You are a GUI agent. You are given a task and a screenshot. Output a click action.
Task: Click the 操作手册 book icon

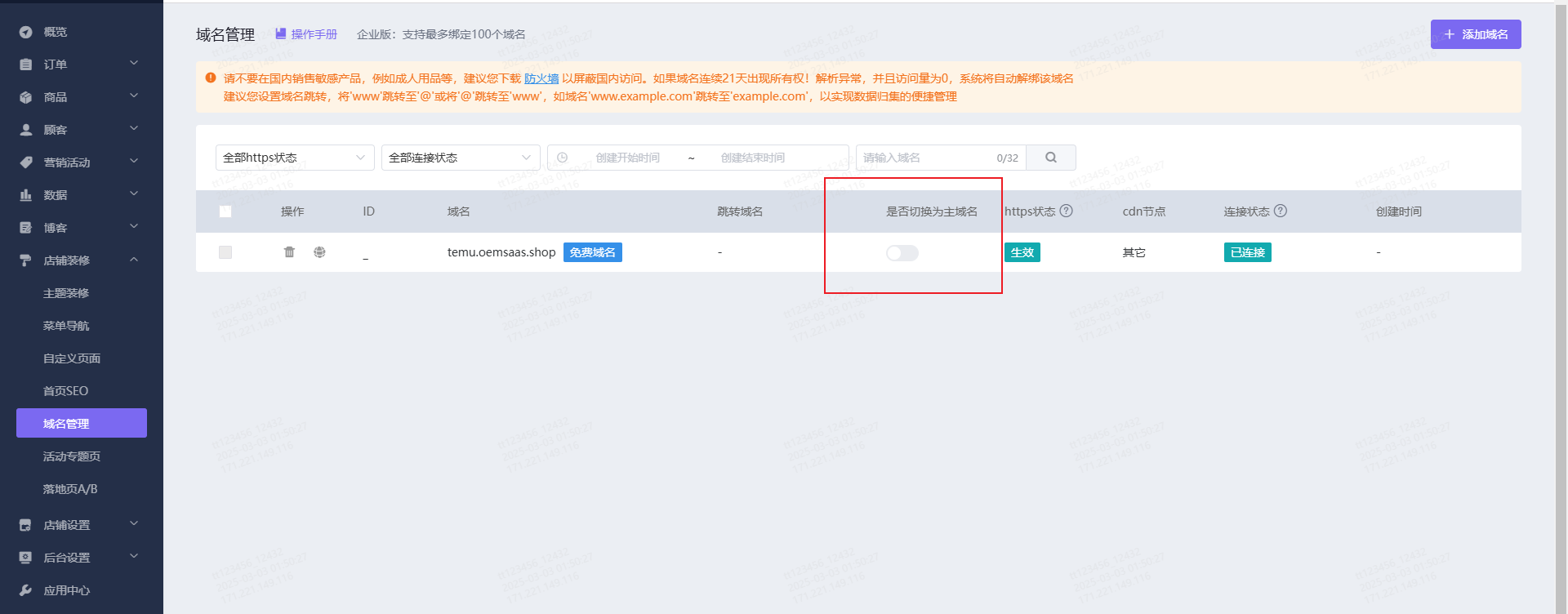coord(280,33)
